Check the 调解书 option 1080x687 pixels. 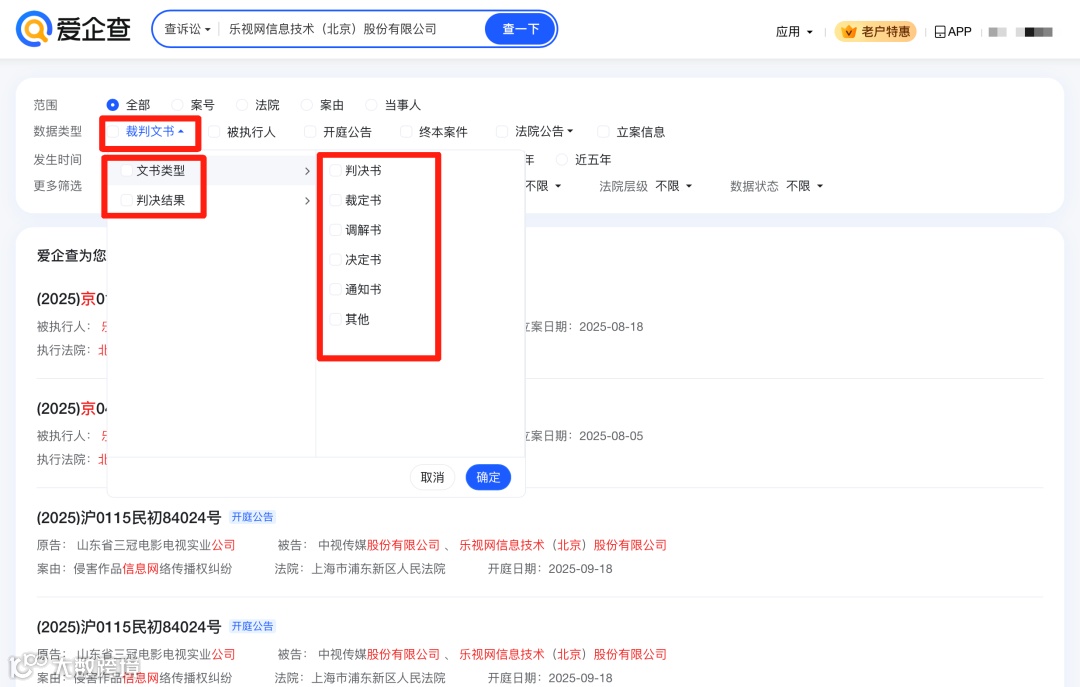[335, 230]
